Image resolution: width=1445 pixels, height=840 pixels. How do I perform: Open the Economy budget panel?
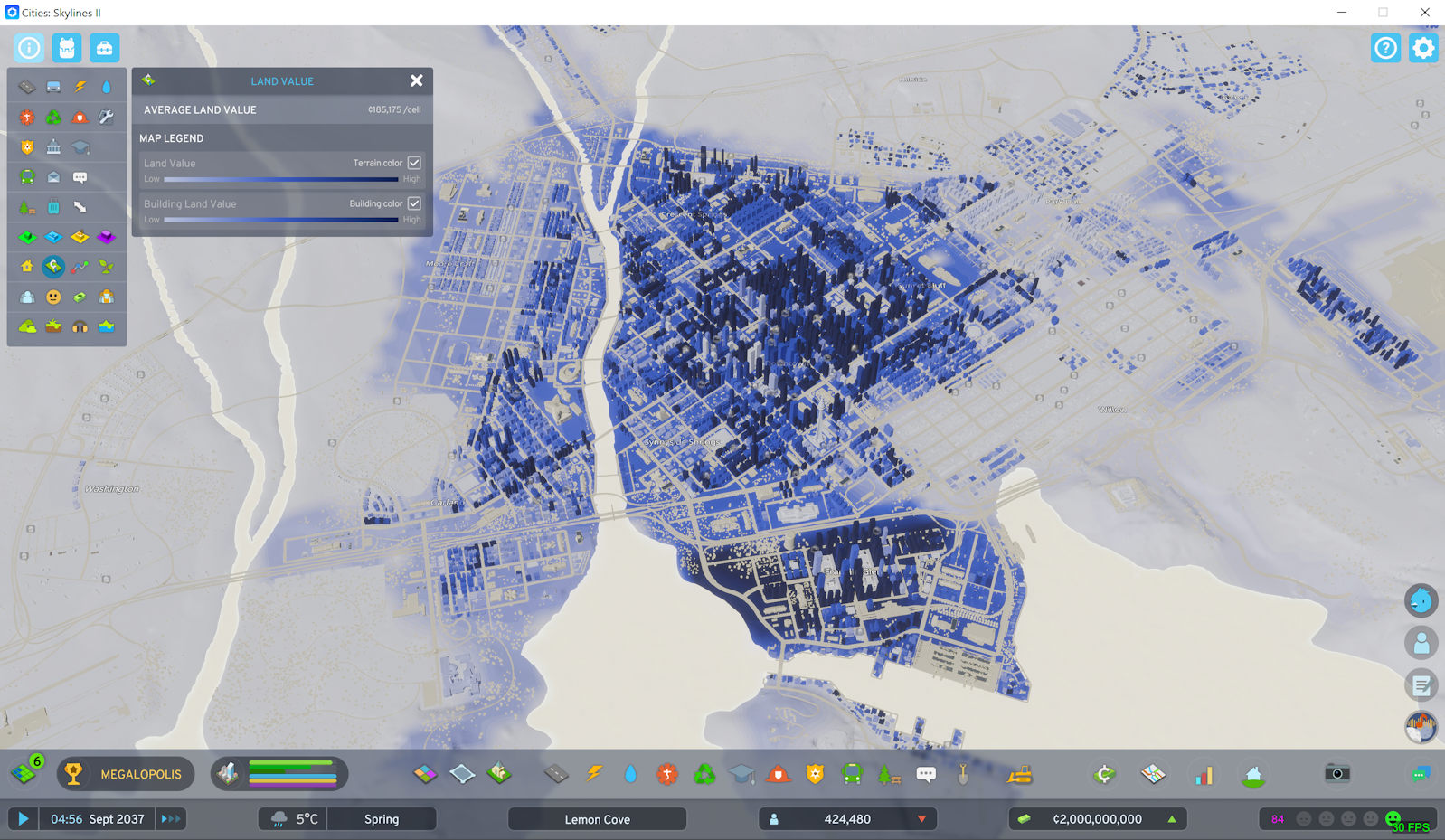point(1104,774)
